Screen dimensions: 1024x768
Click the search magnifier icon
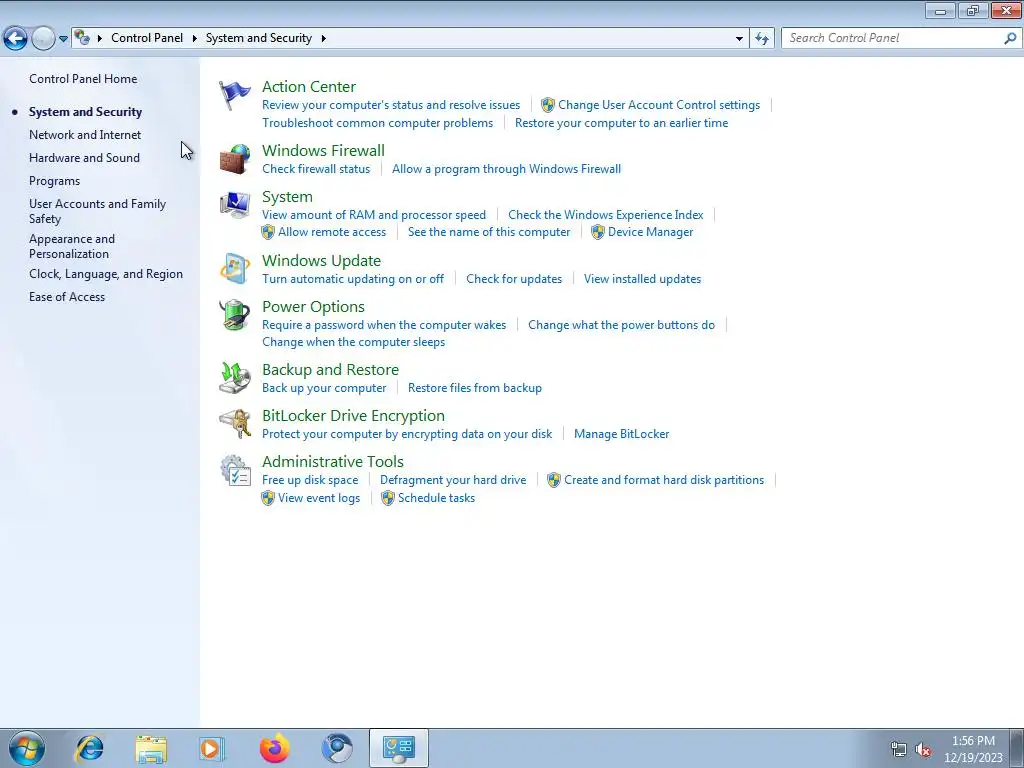point(1010,38)
